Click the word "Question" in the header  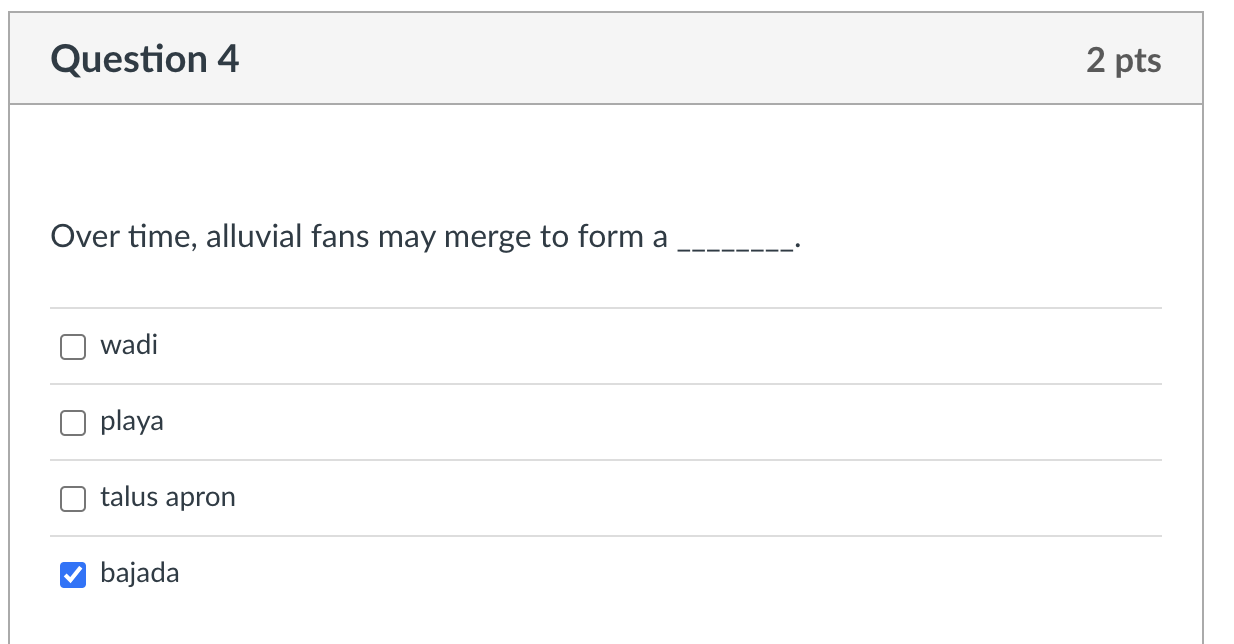[x=129, y=60]
